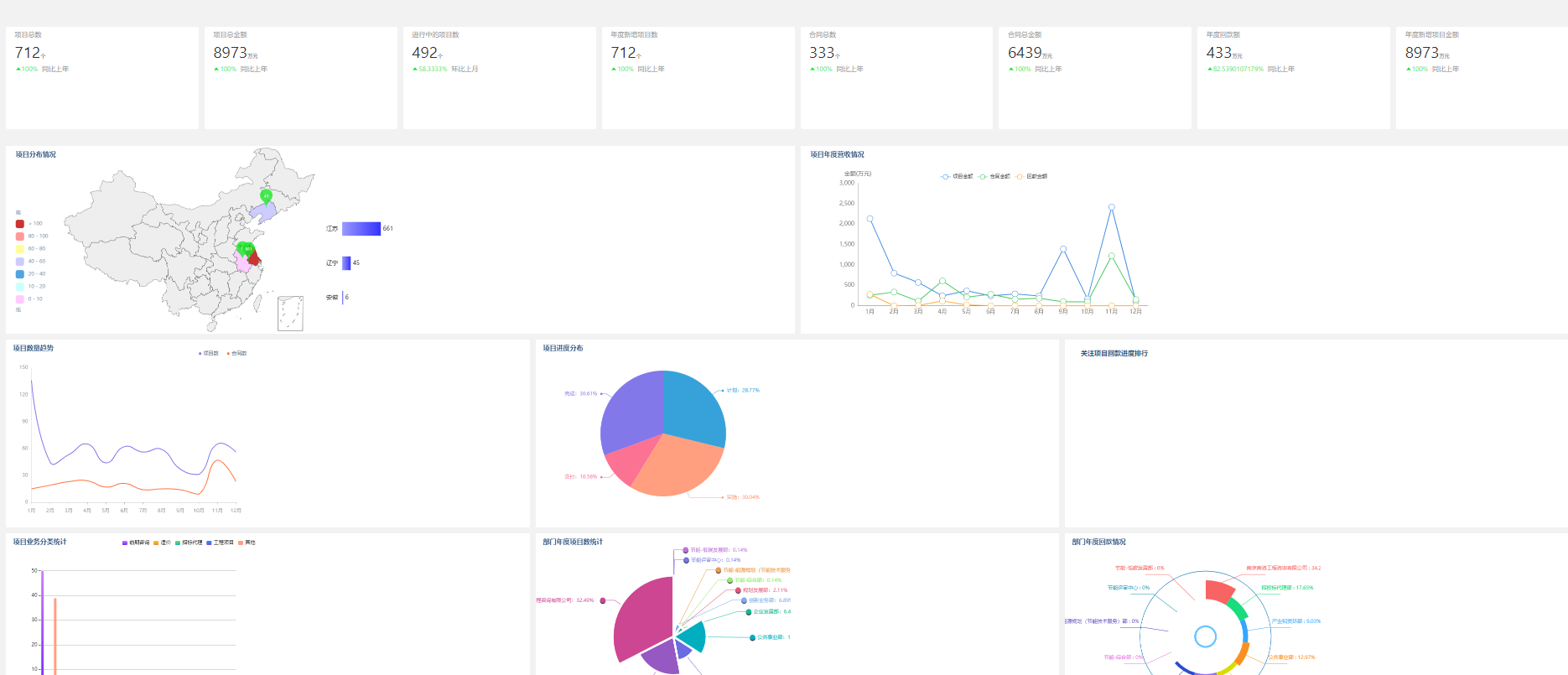Toggle 工程项目 legend item in business category chart
The width and height of the screenshot is (1568, 675).
tap(220, 543)
